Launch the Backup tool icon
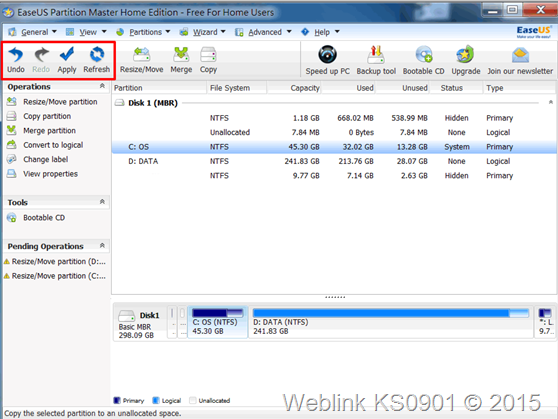Screen dimensions: 558x419 [x=376, y=61]
